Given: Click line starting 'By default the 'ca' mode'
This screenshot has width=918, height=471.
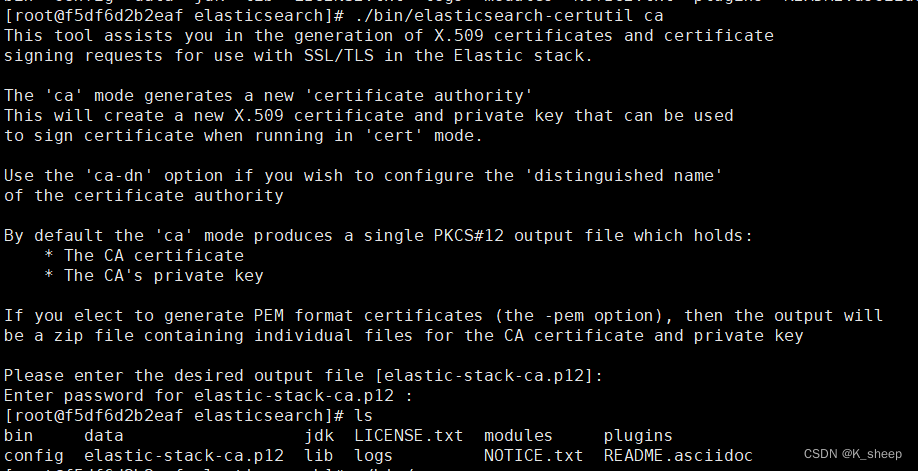Looking at the screenshot, I should click(378, 236).
